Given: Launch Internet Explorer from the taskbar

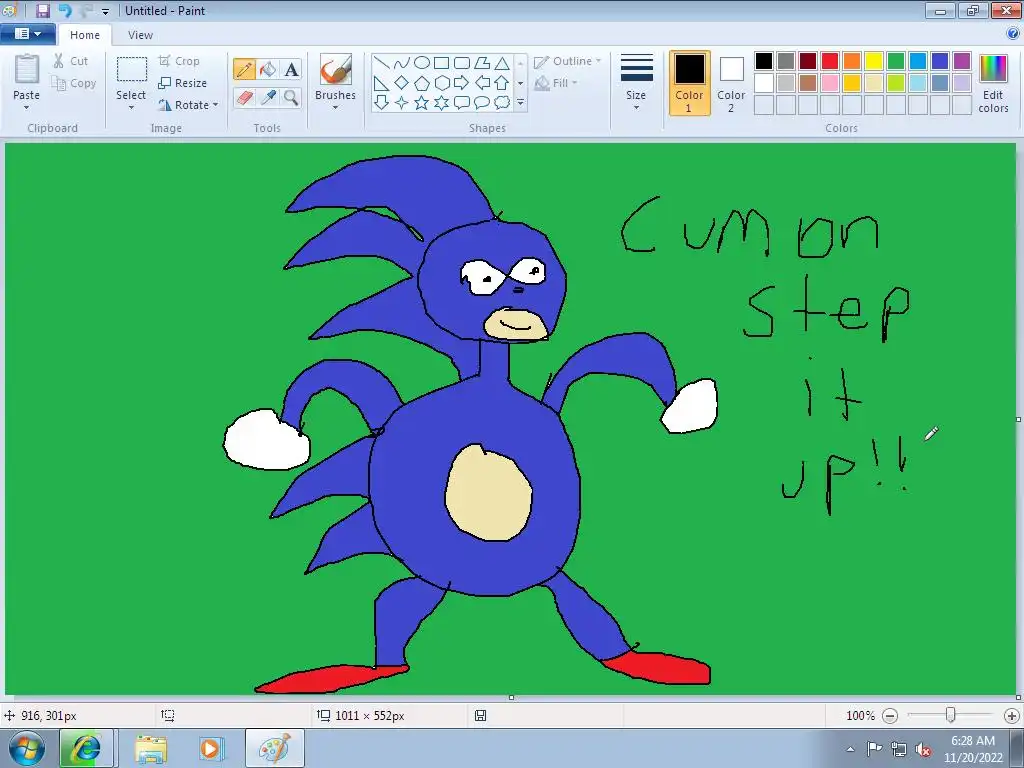Looking at the screenshot, I should [x=86, y=748].
